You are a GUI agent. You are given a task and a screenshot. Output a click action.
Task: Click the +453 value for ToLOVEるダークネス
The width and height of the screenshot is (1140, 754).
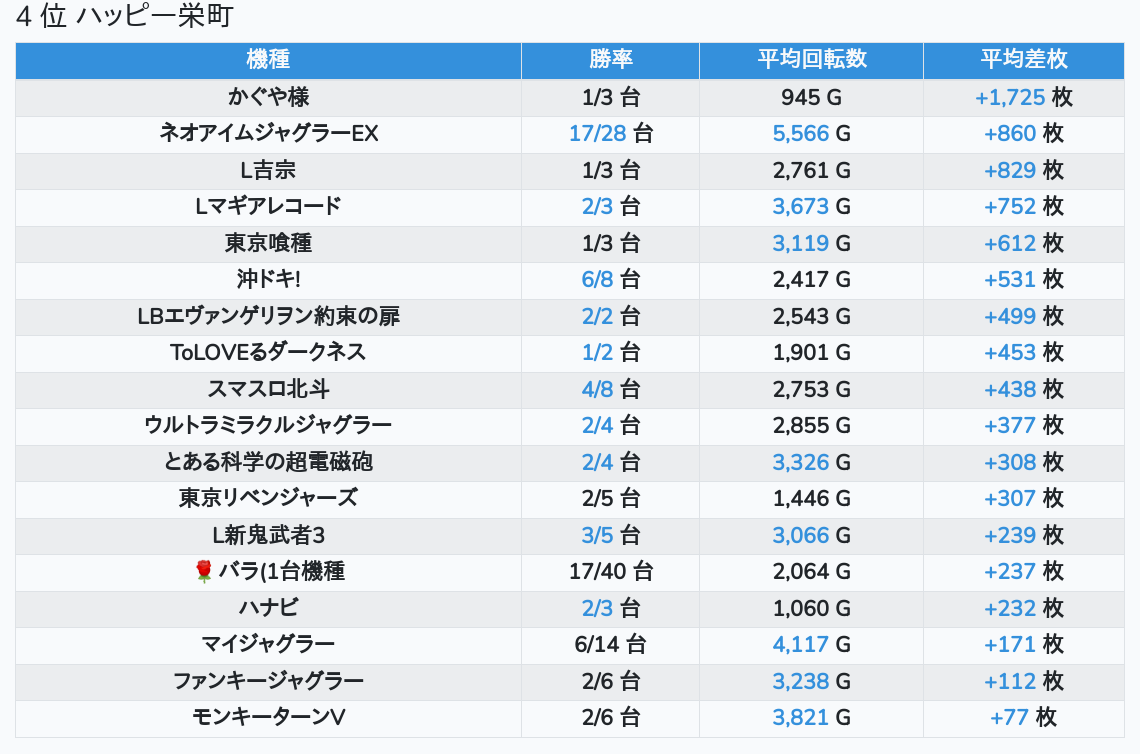coord(1010,352)
